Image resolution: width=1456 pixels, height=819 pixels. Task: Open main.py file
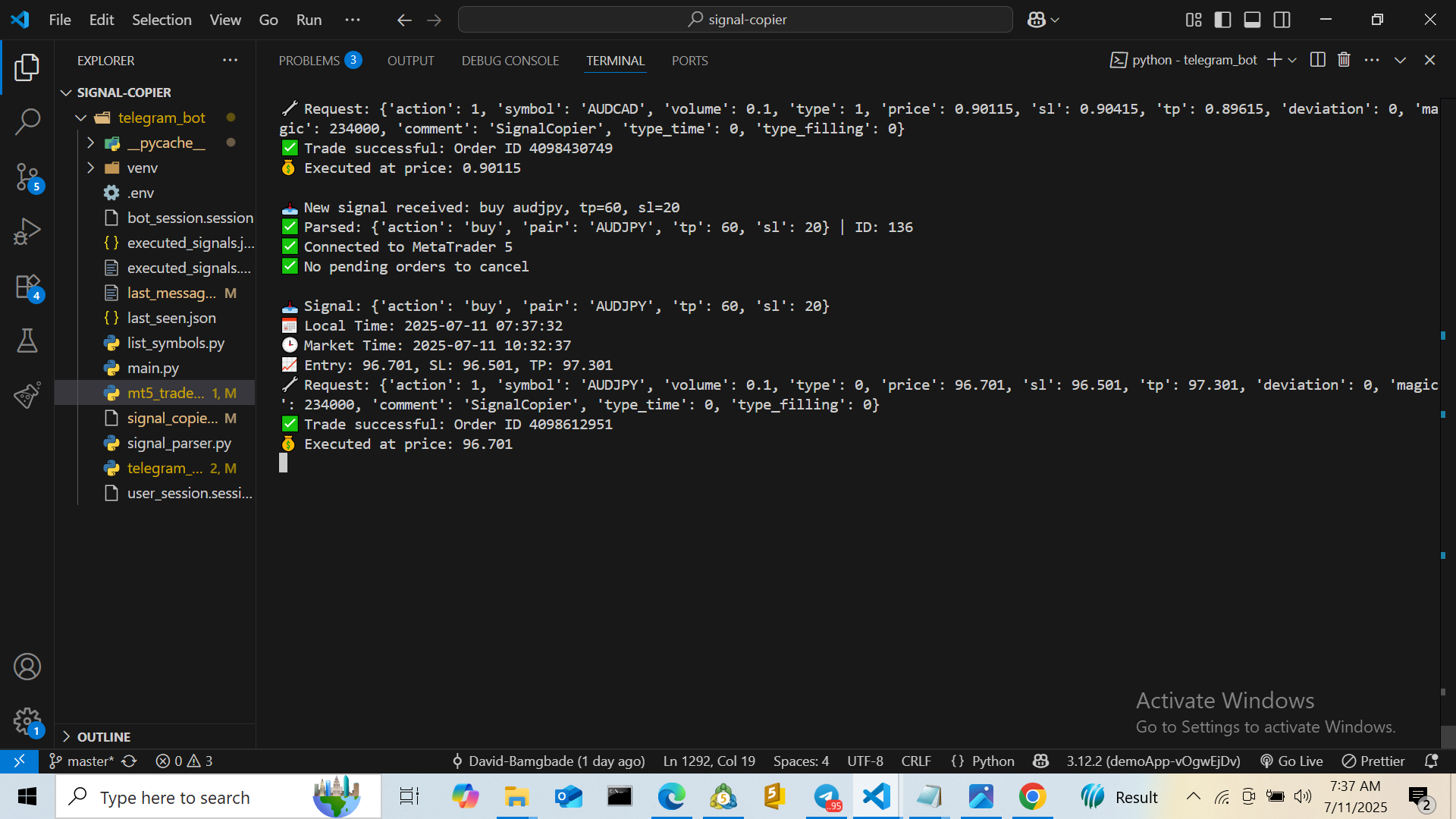click(x=153, y=368)
